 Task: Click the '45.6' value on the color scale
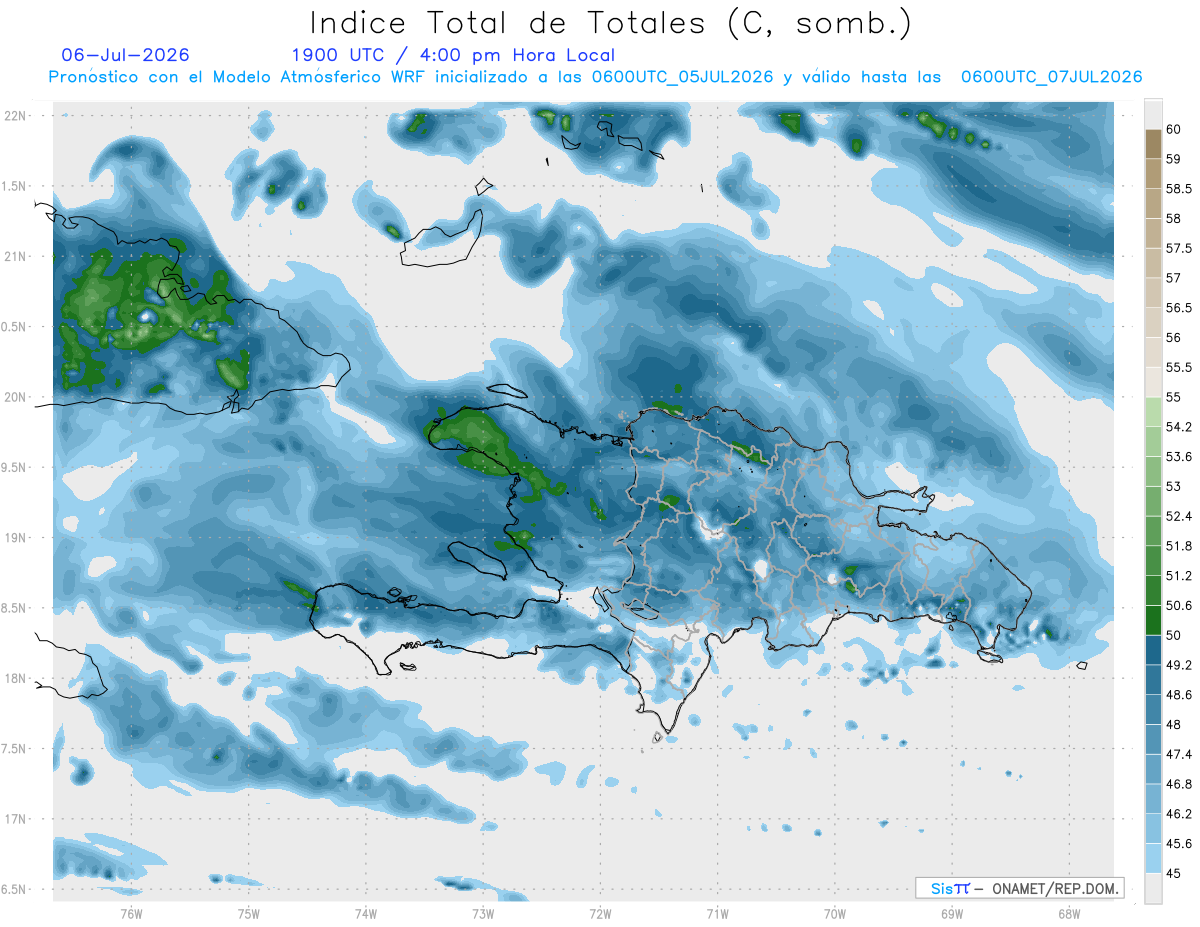click(1179, 844)
